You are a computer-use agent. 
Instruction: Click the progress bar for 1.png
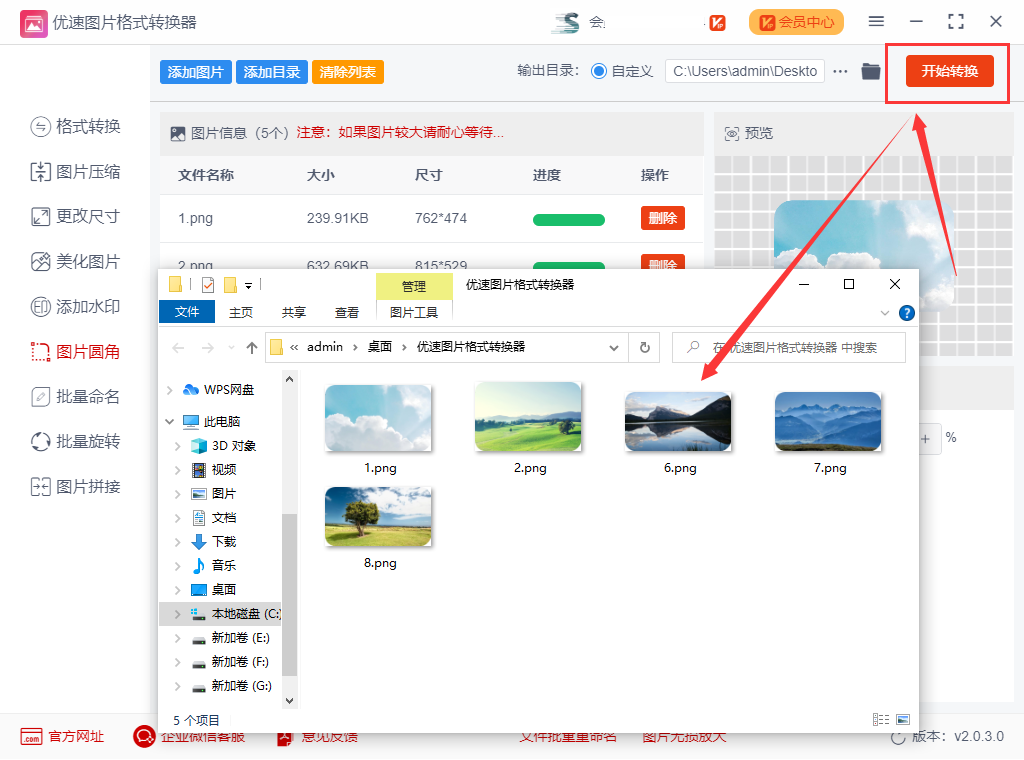[569, 219]
